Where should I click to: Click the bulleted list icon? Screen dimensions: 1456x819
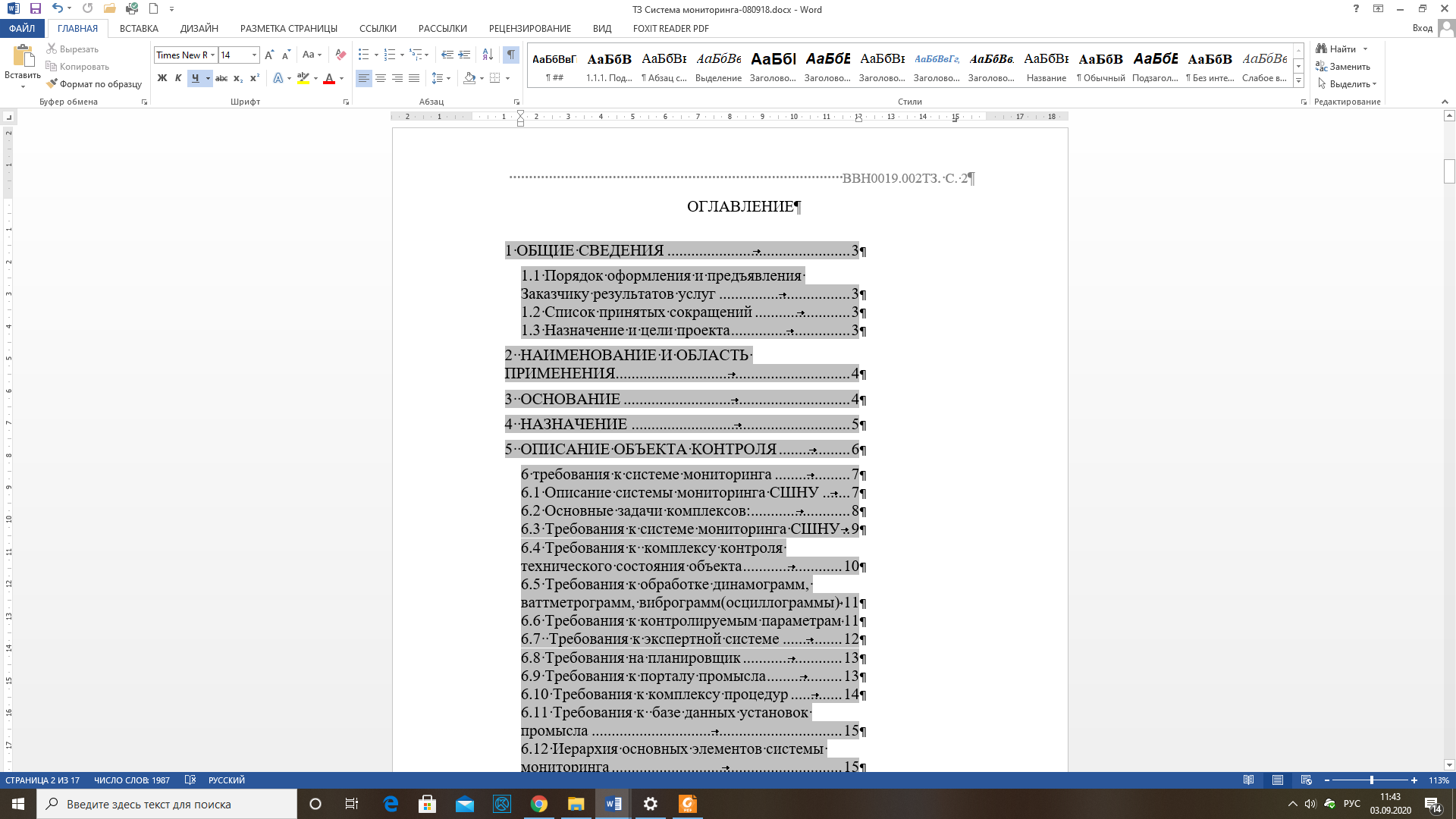[363, 55]
